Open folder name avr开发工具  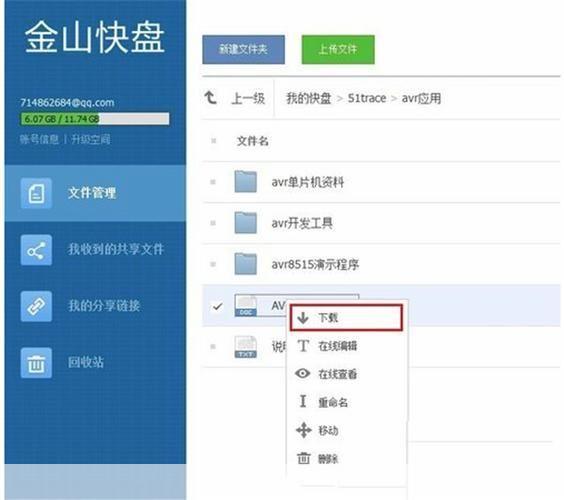click(x=302, y=223)
